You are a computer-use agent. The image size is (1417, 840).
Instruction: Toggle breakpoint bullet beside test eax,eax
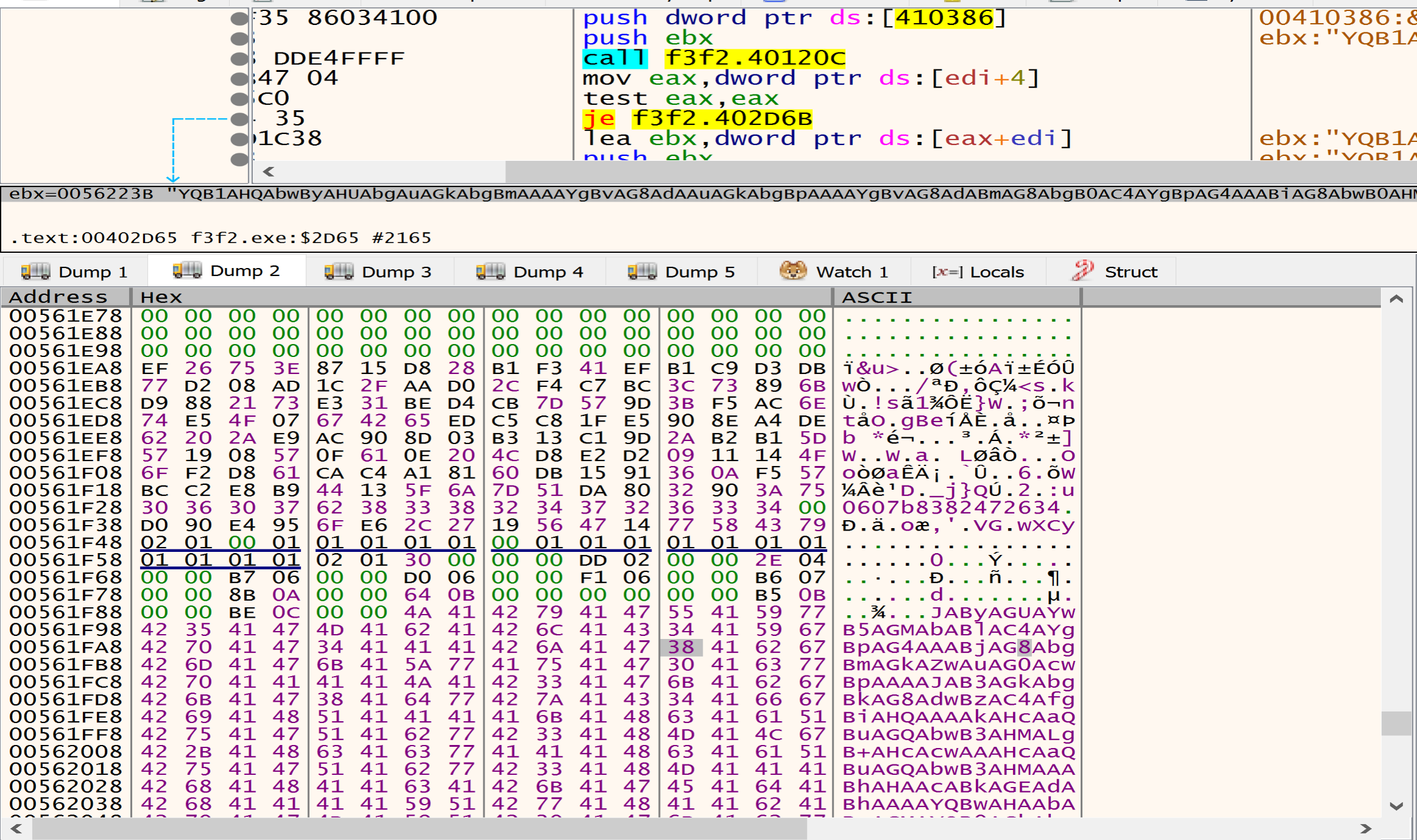(240, 99)
